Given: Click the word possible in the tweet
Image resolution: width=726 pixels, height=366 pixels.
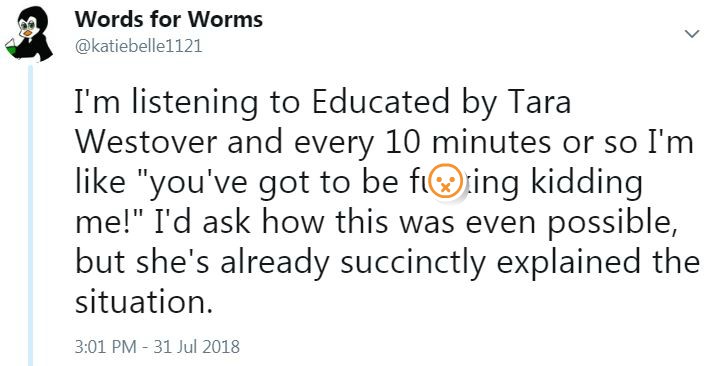Looking at the screenshot, I should (610, 223).
